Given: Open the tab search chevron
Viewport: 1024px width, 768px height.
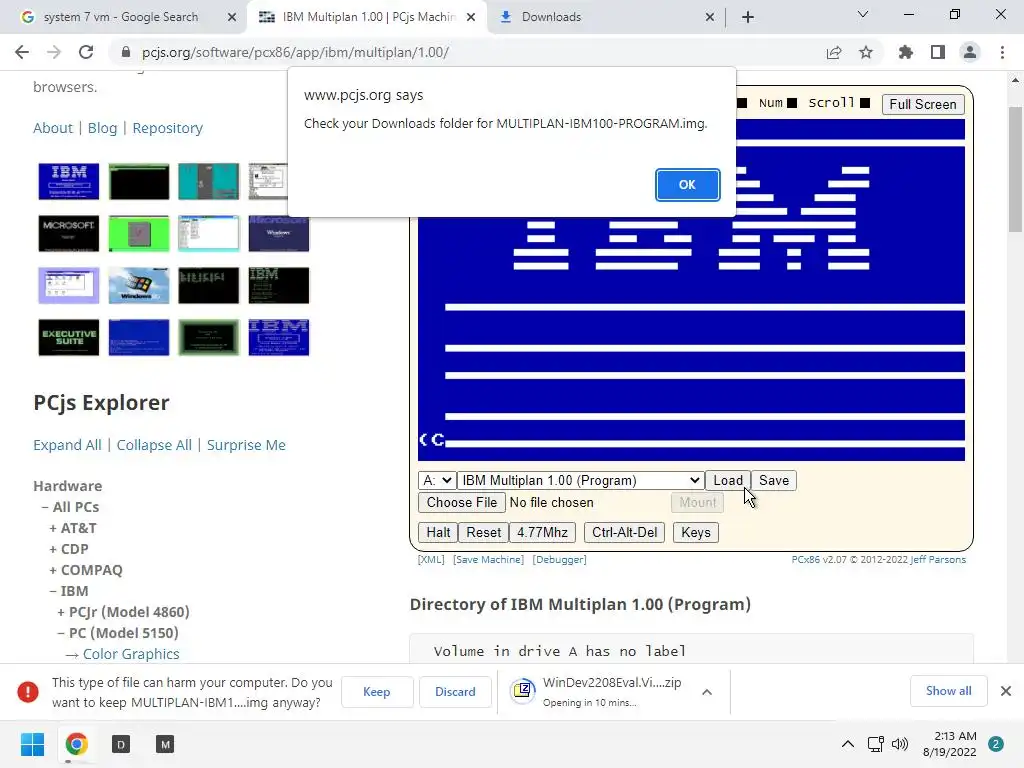Looking at the screenshot, I should click(x=863, y=14).
